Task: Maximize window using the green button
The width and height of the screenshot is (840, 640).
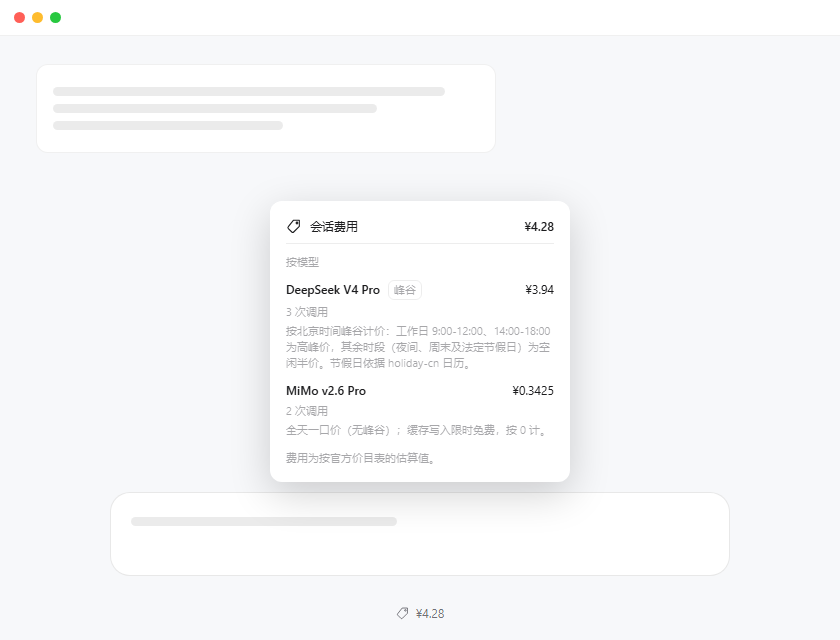Action: (56, 18)
